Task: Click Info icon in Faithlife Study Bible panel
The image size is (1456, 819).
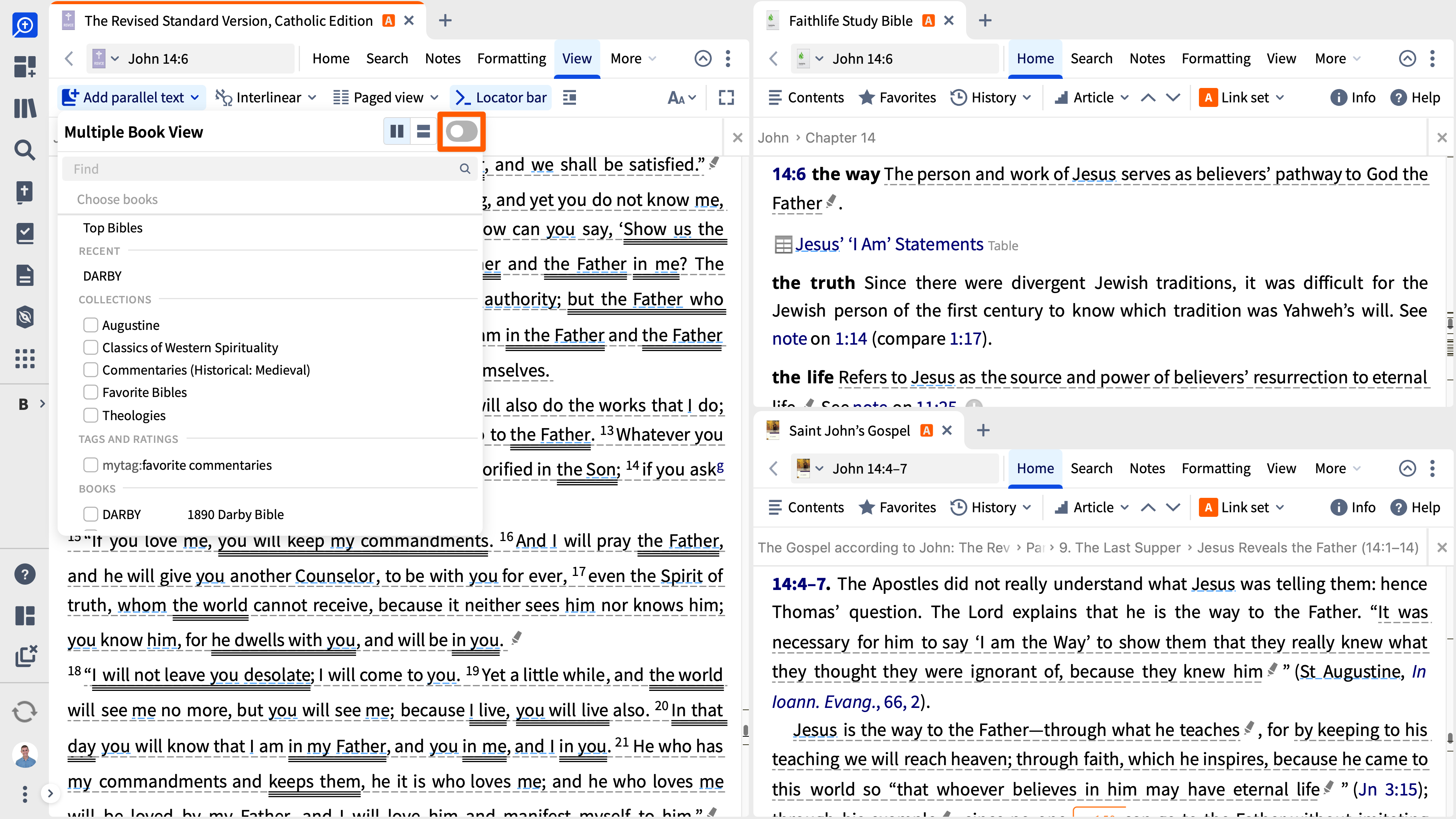Action: click(1352, 98)
